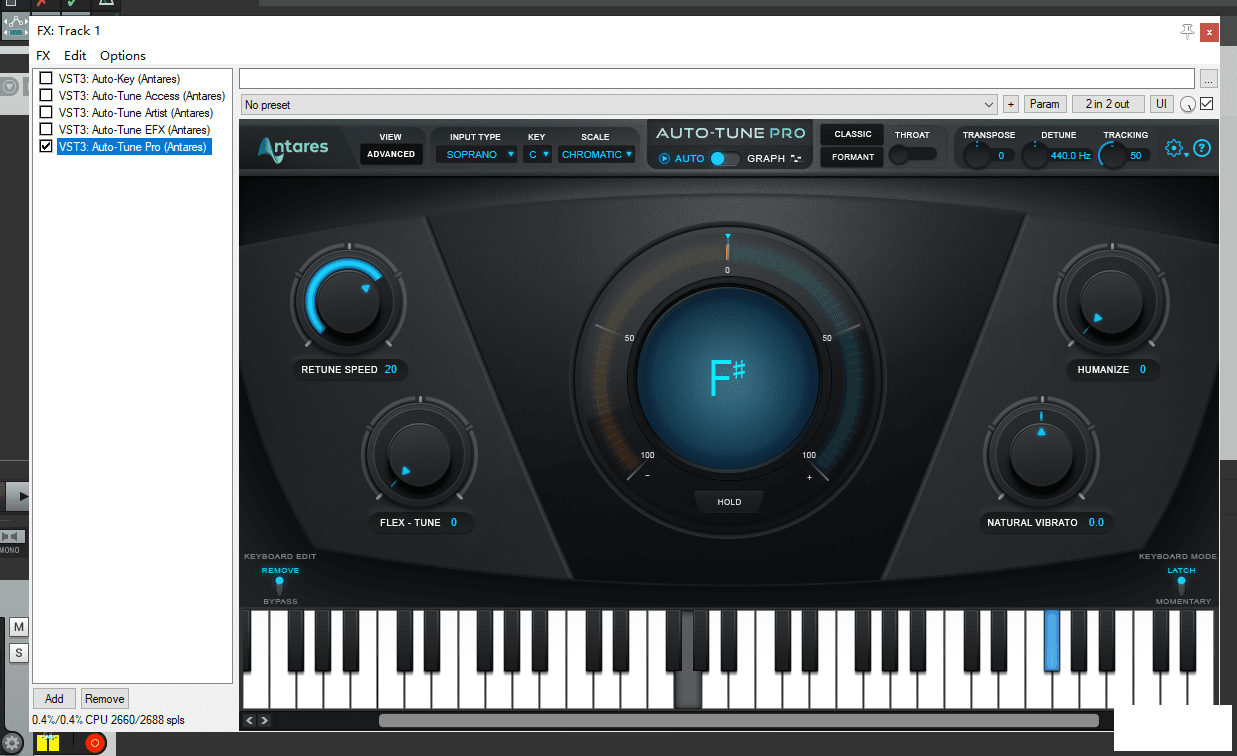Toggle Keyboard Edit Remove/Bypass switch
The image size is (1237, 756).
280,585
